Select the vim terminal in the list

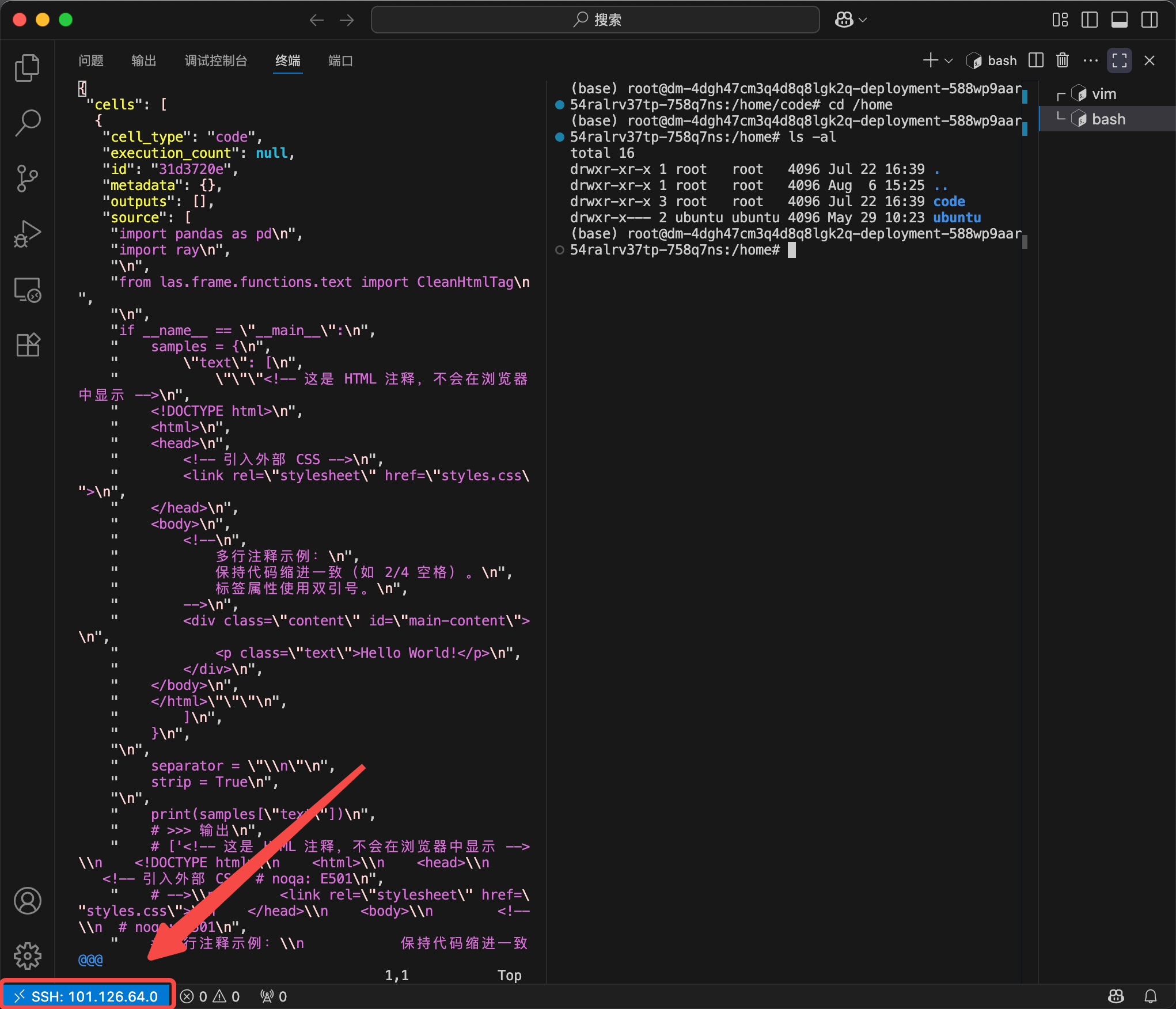pyautogui.click(x=1103, y=94)
